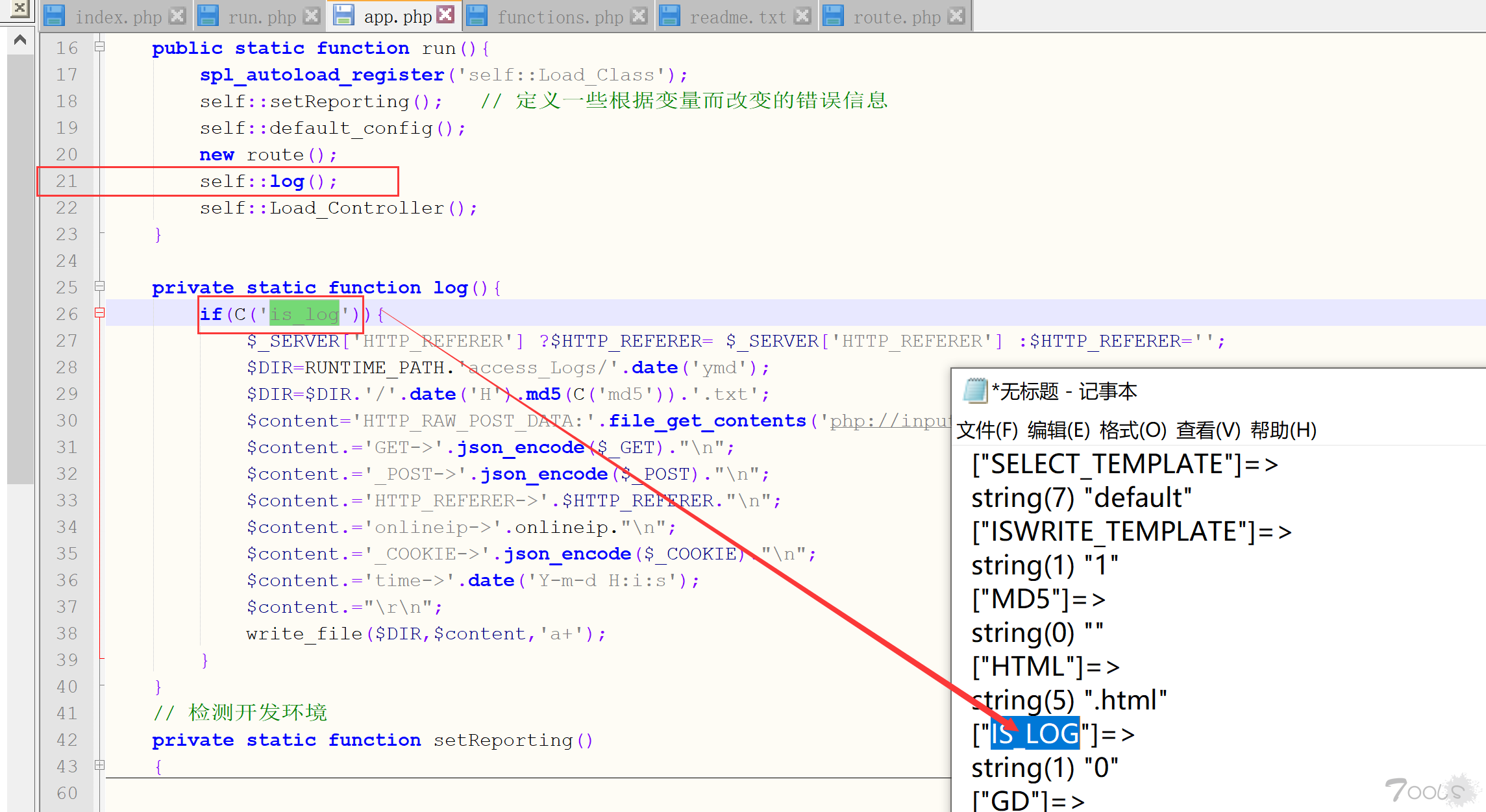Click the scroll up arrow in left panel
1486x812 pixels.
pos(20,40)
